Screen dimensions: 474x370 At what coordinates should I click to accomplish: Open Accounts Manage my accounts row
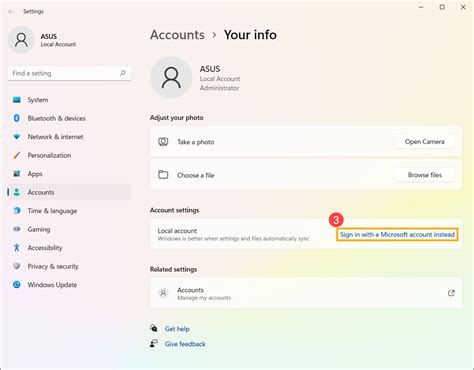click(306, 293)
